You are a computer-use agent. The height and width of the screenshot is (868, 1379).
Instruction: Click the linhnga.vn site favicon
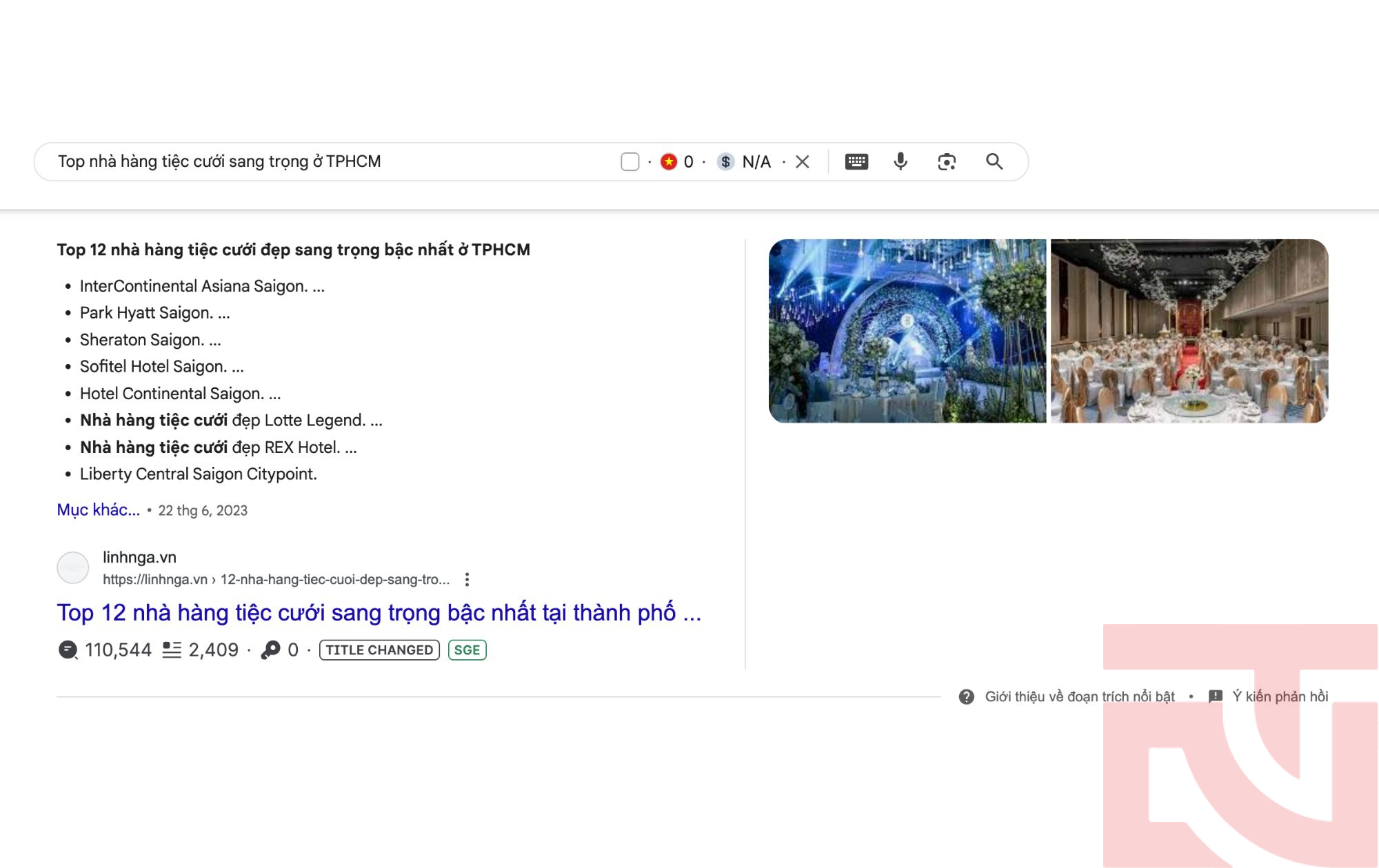[x=72, y=568]
